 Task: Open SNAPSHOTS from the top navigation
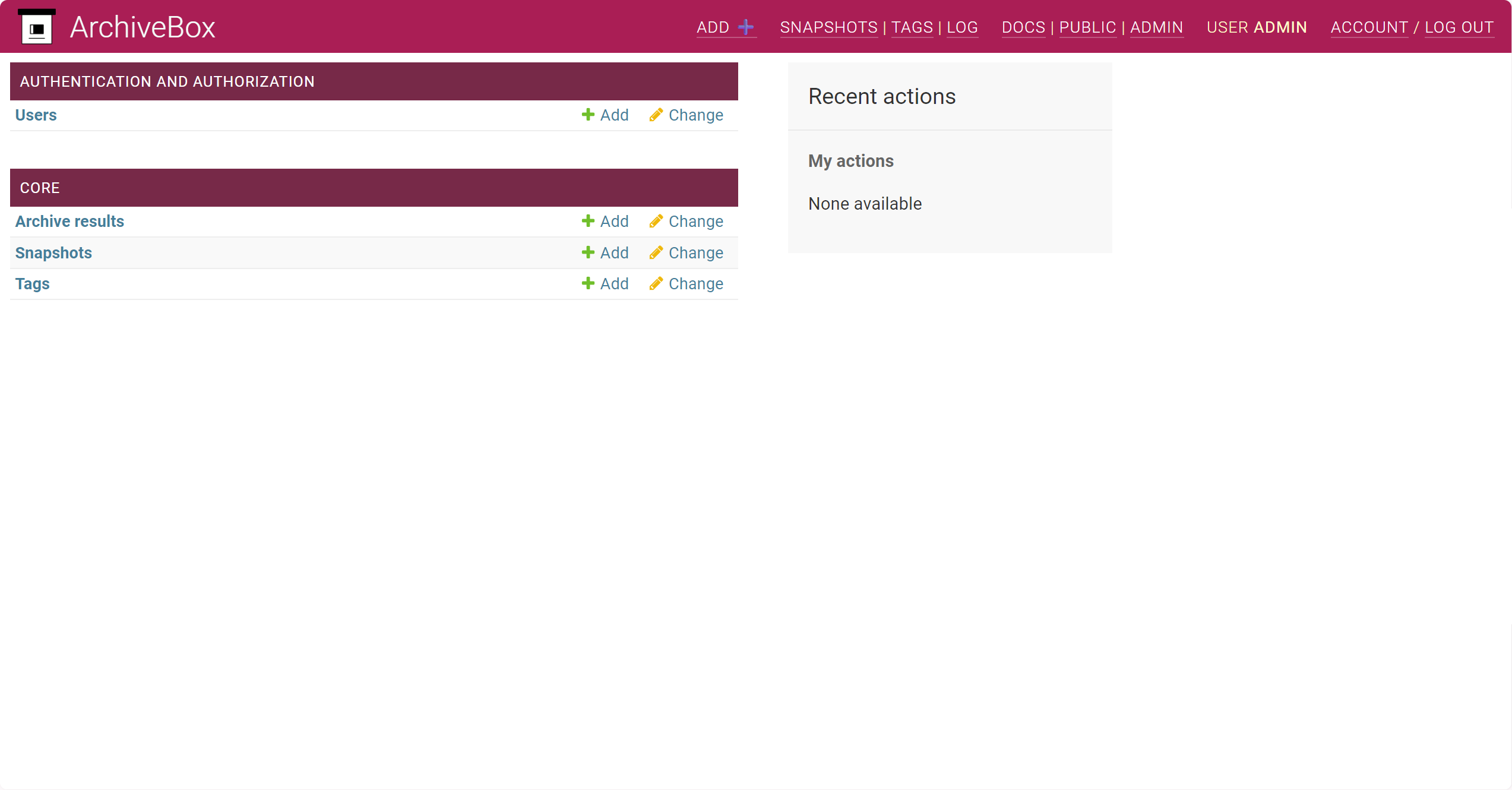[x=828, y=27]
